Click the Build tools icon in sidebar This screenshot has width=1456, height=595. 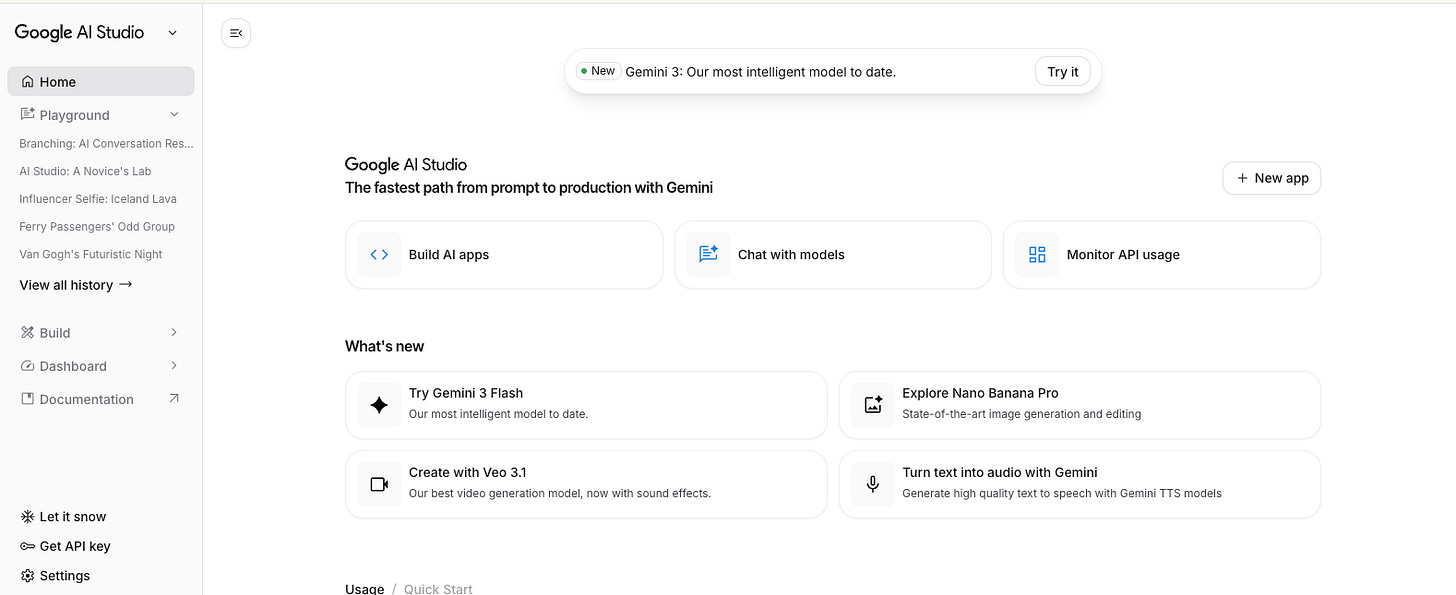pyautogui.click(x=27, y=333)
